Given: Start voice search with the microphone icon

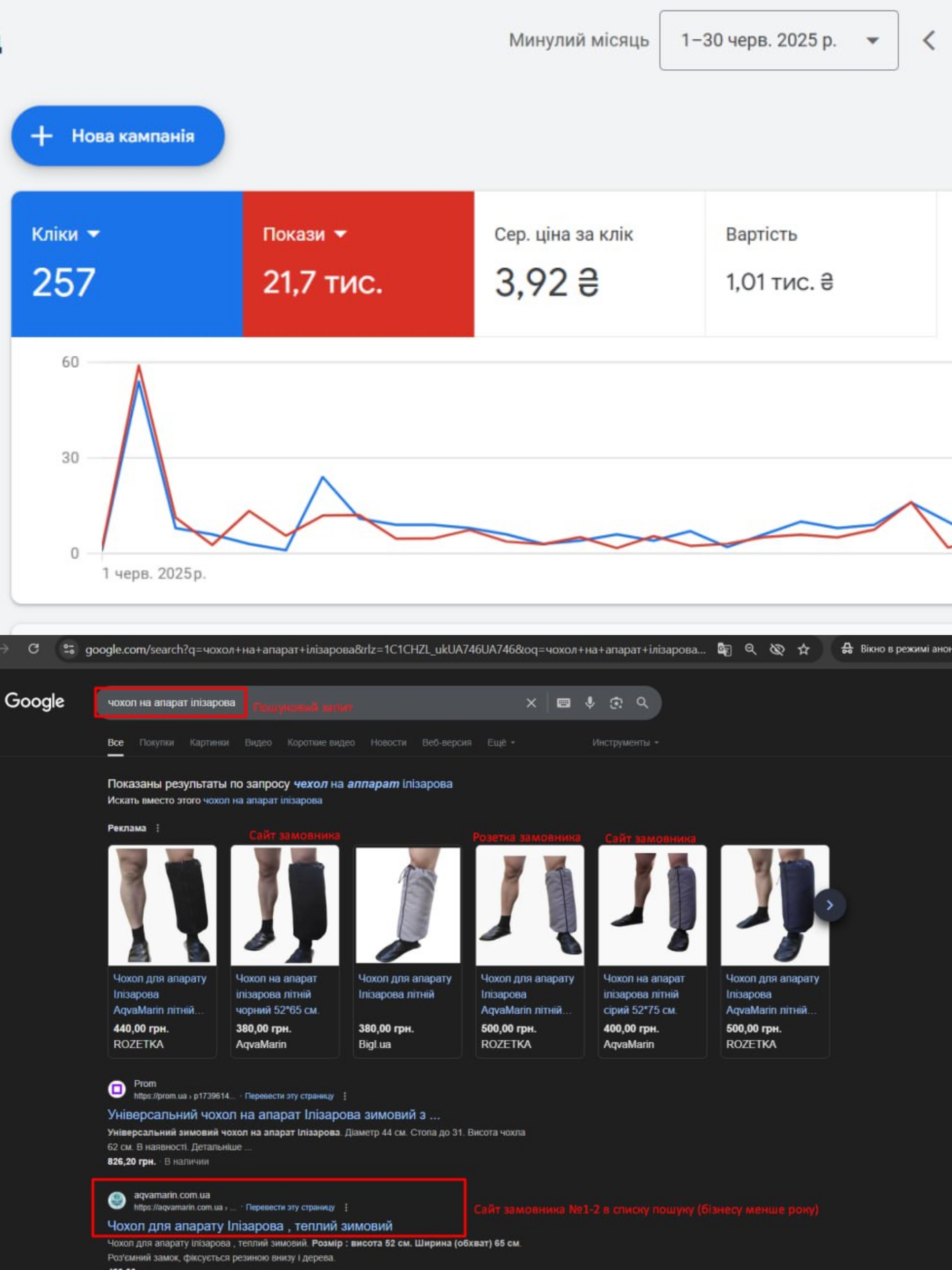Looking at the screenshot, I should 590,703.
